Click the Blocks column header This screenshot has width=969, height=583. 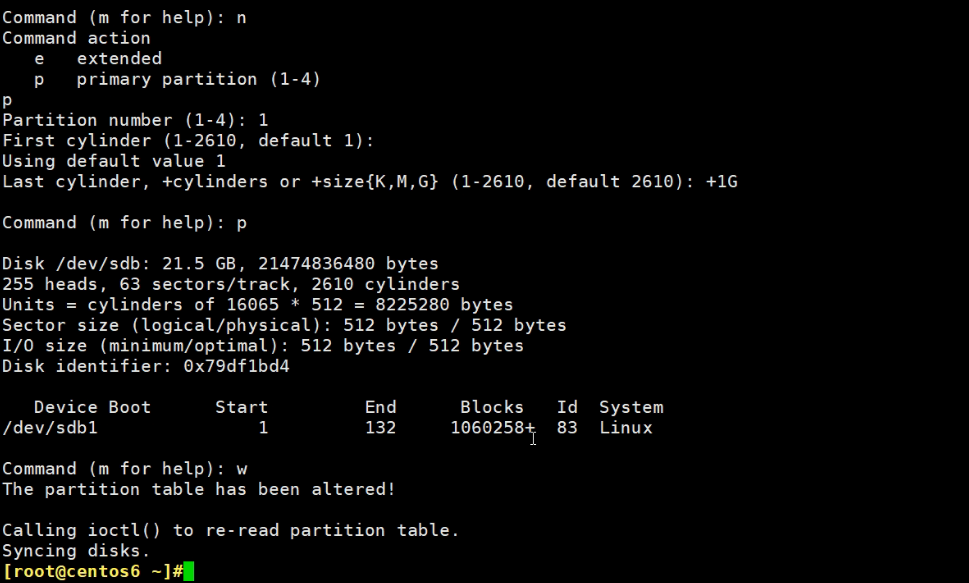click(x=491, y=407)
